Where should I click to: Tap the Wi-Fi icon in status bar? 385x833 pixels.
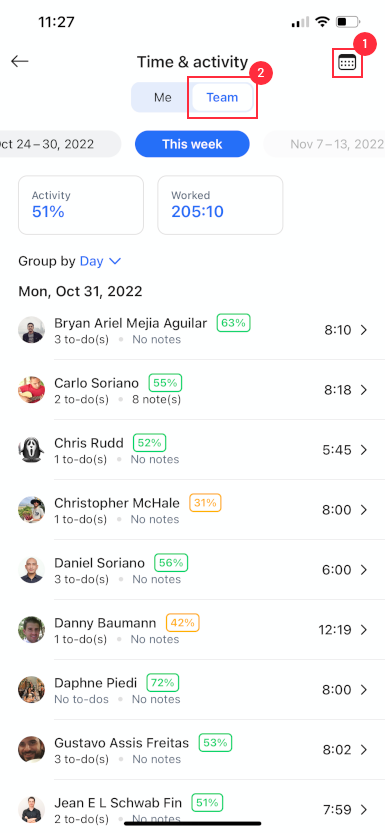[x=322, y=22]
